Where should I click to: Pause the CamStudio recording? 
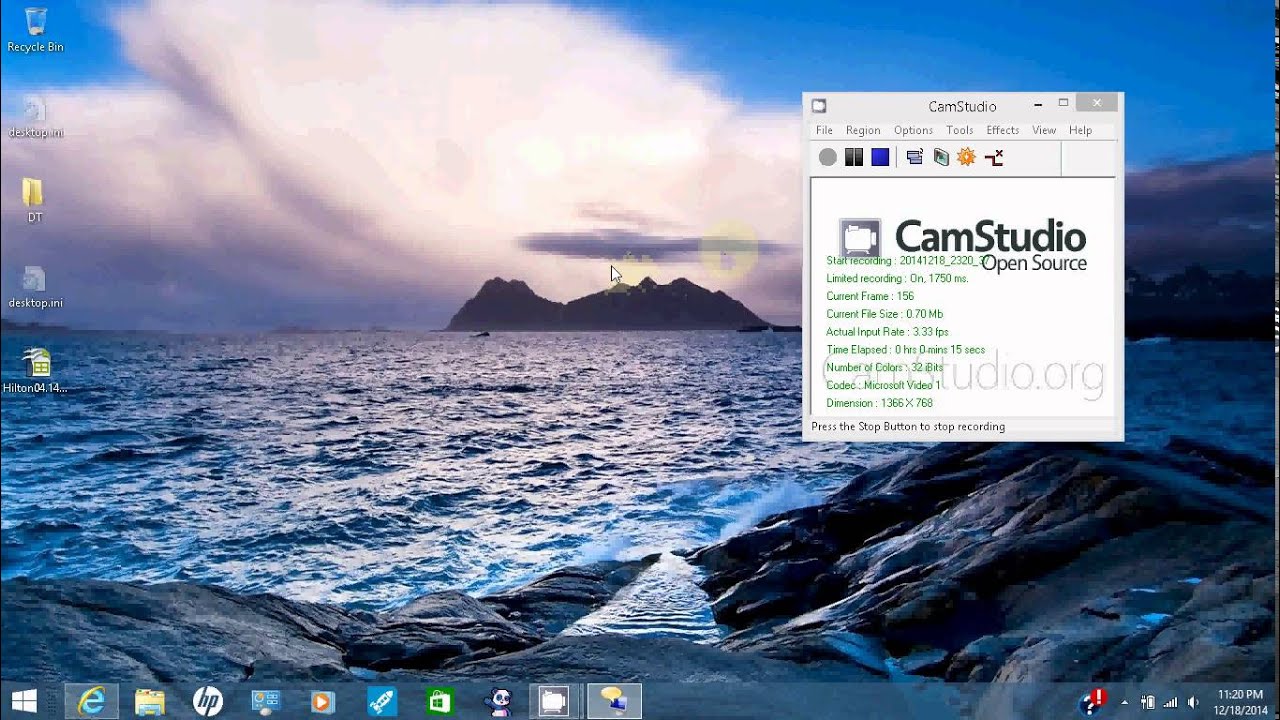(x=853, y=157)
